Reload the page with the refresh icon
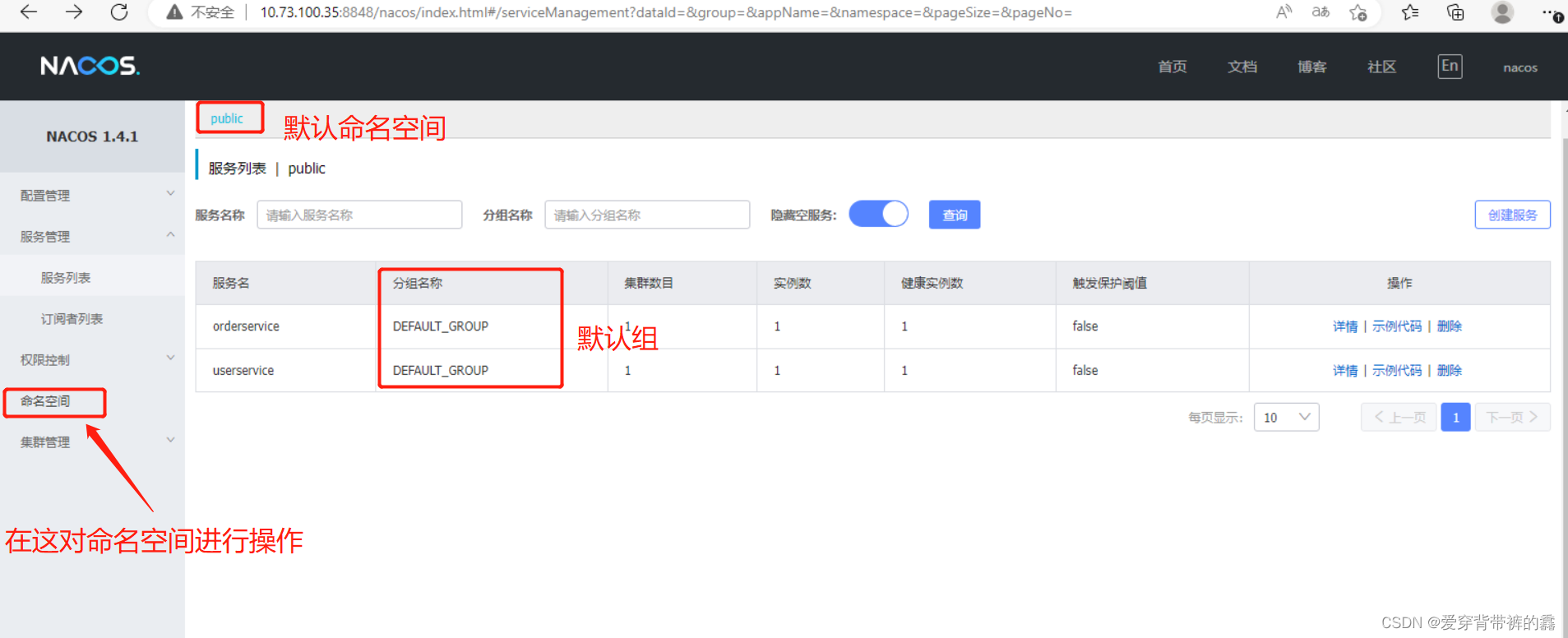Screen dimensions: 1568x638 click(x=119, y=12)
